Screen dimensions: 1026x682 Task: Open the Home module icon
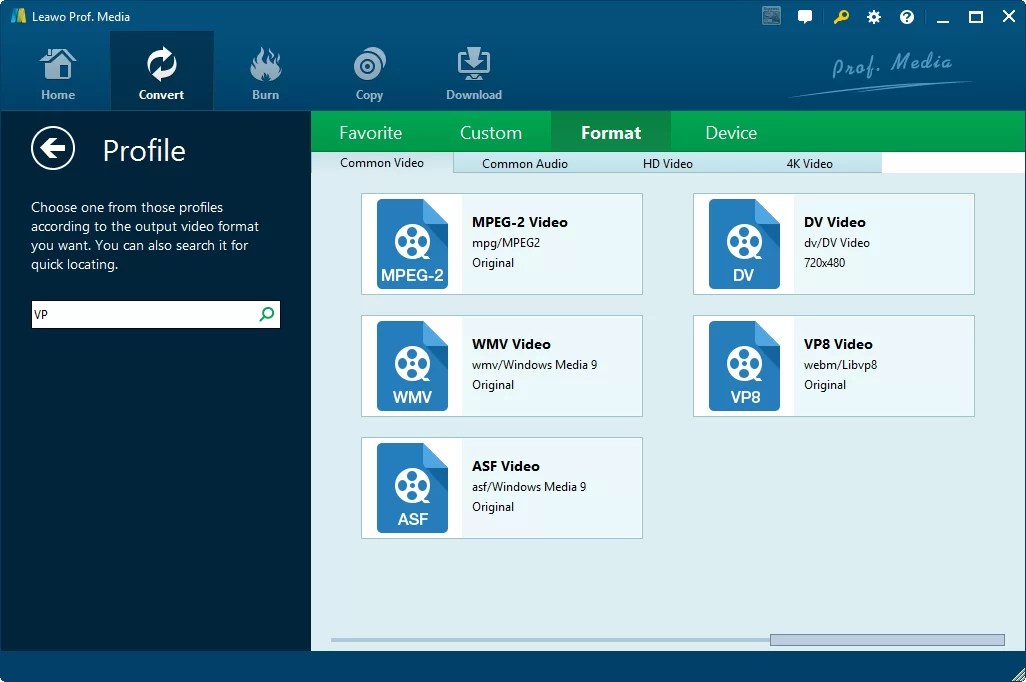[x=57, y=70]
